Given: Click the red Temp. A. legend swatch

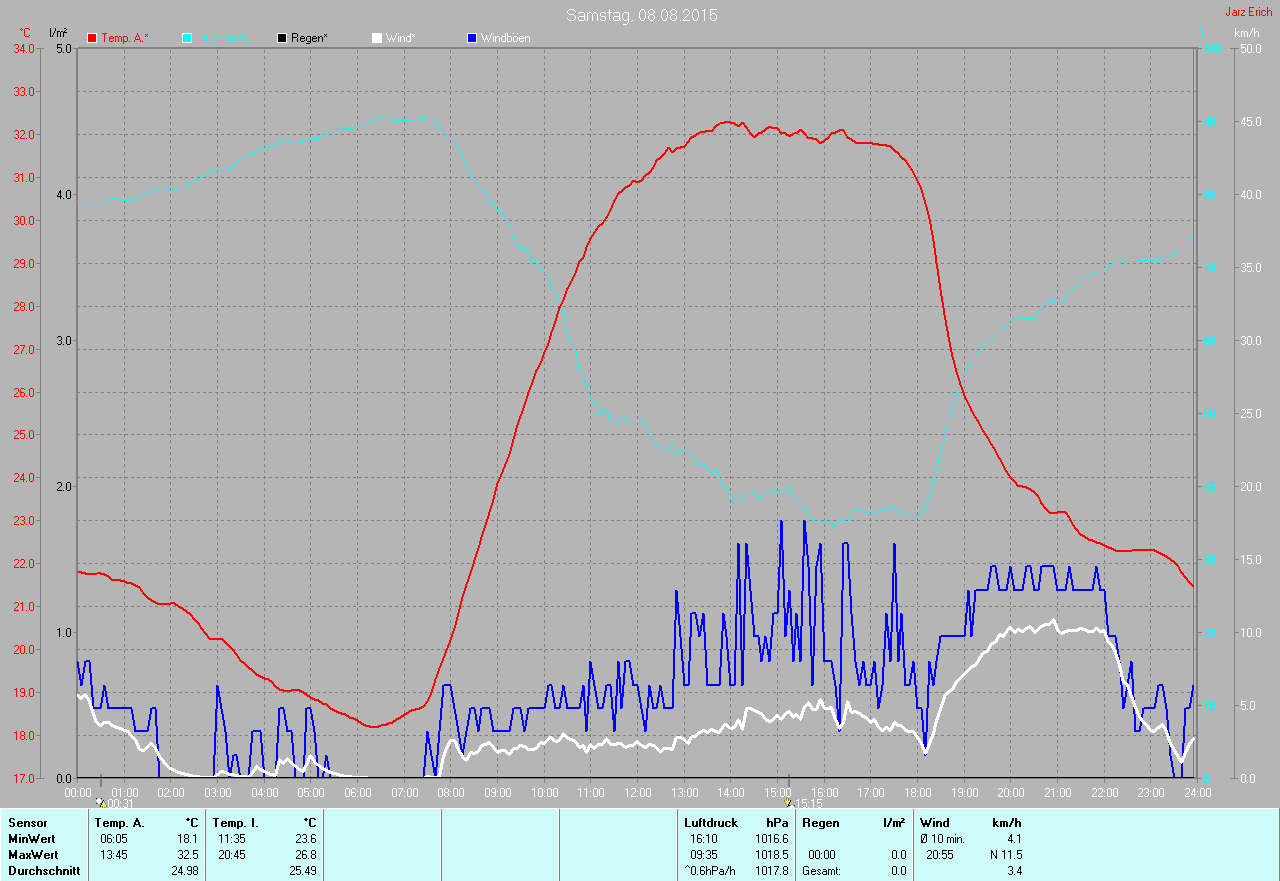Looking at the screenshot, I should tap(92, 38).
